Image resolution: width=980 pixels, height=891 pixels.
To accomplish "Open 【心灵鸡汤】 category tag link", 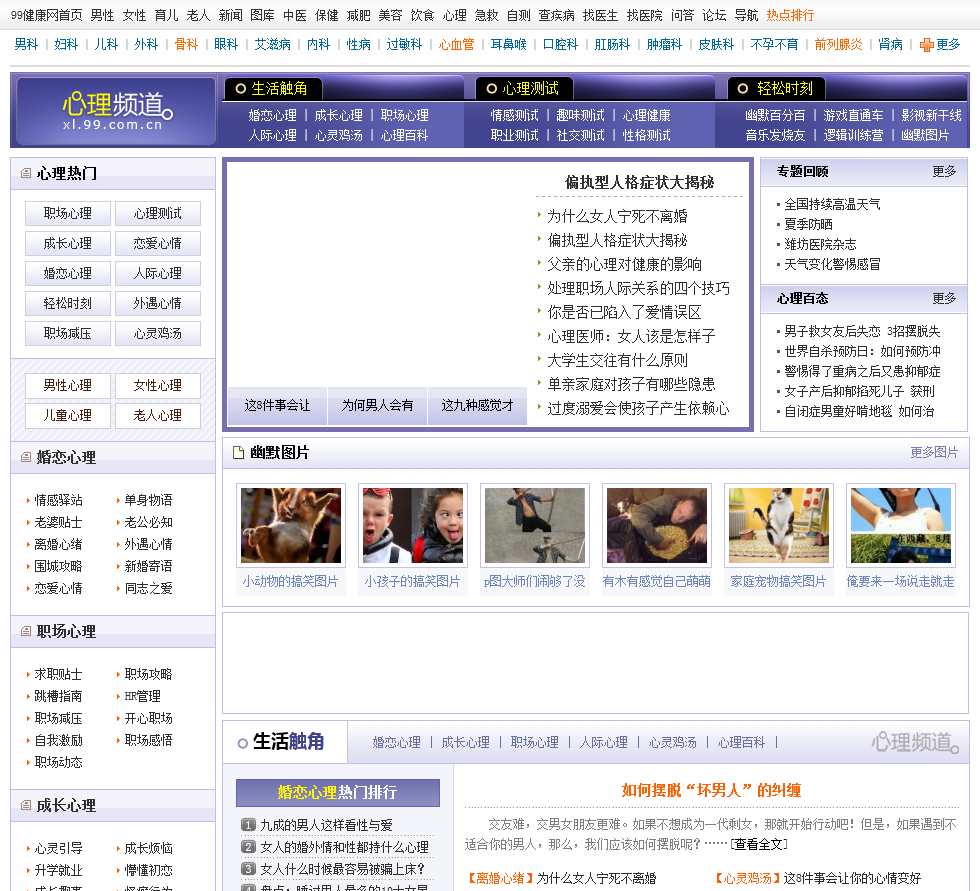I will point(749,879).
